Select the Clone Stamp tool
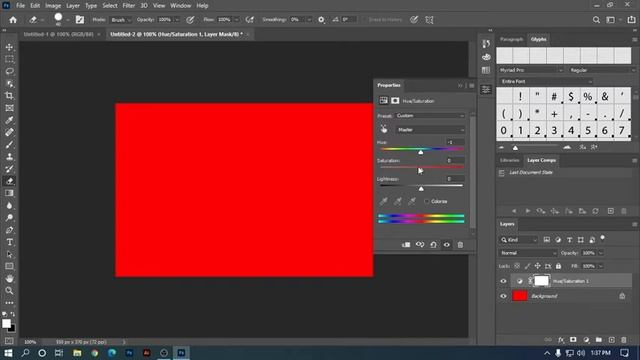 9,157
